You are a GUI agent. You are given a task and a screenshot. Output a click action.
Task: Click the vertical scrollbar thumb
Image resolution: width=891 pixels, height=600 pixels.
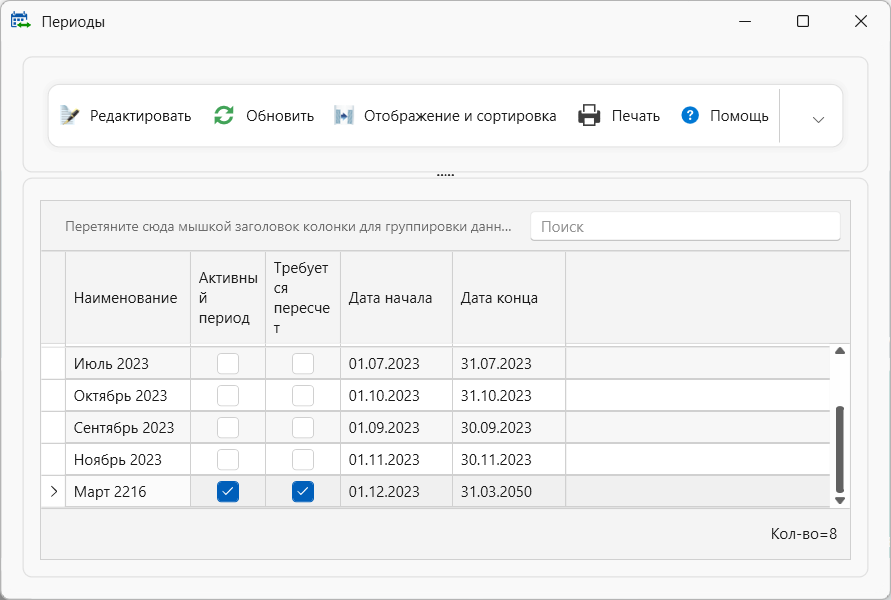click(x=840, y=449)
